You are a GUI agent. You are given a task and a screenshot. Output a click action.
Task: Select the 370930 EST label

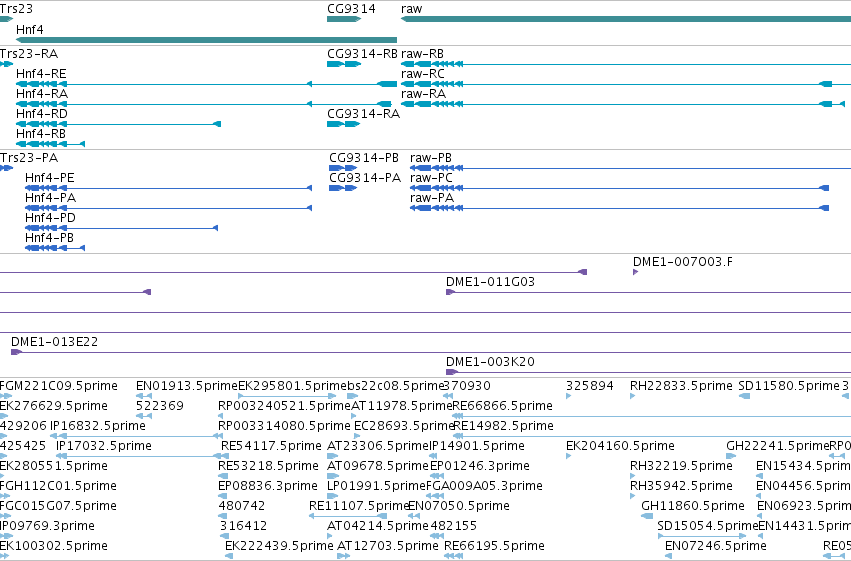(x=467, y=386)
